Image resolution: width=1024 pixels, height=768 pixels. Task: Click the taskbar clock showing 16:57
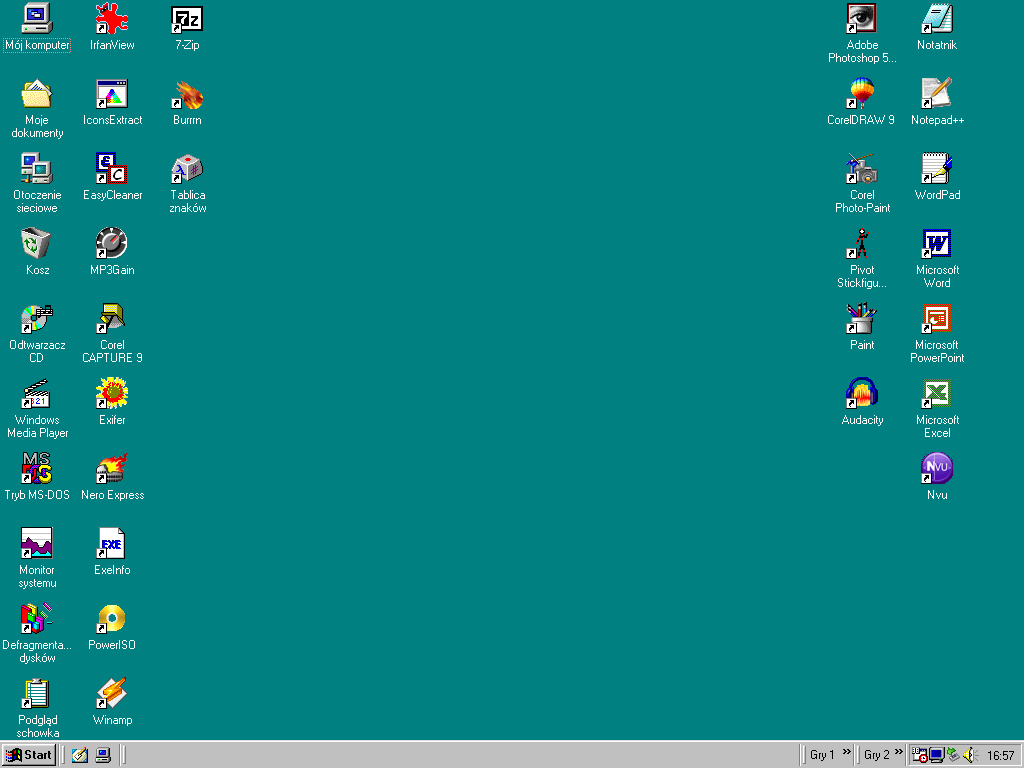click(1000, 755)
